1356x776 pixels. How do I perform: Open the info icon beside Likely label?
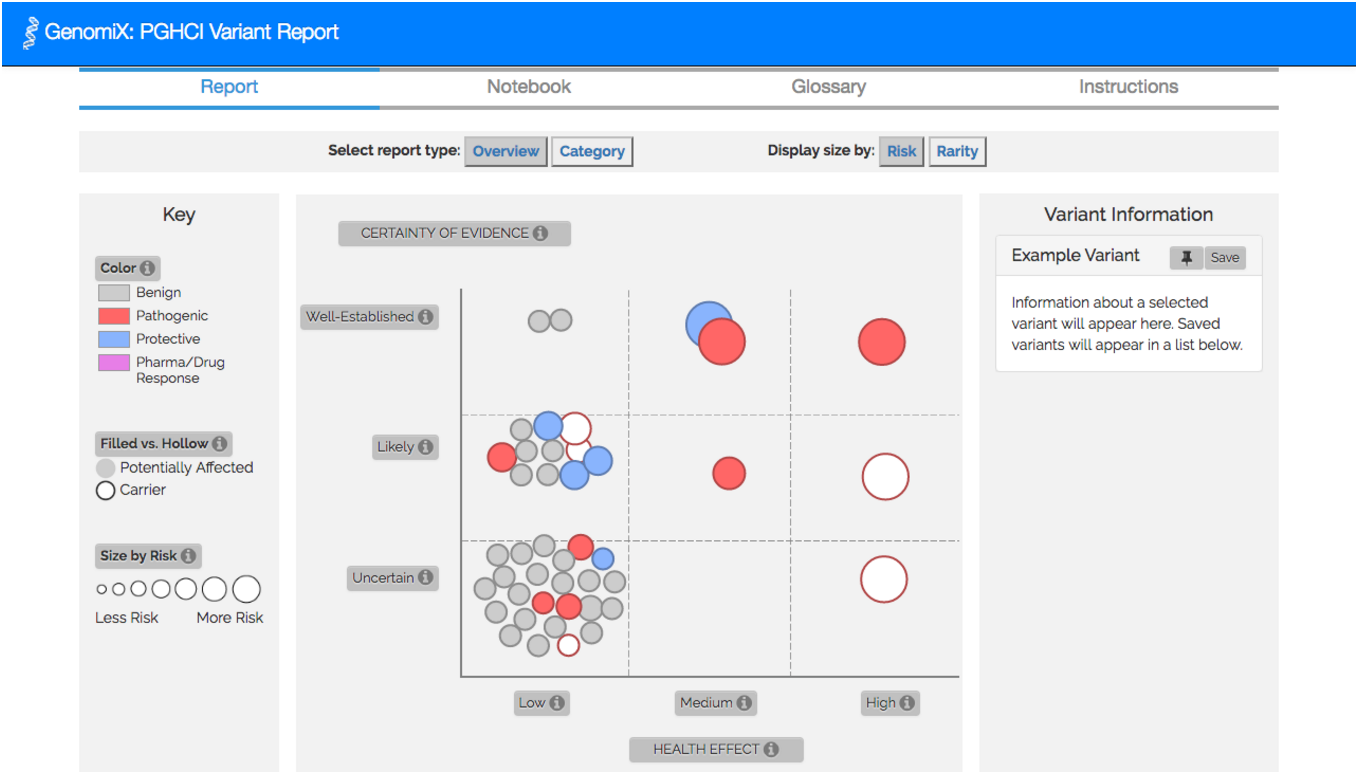tap(425, 447)
